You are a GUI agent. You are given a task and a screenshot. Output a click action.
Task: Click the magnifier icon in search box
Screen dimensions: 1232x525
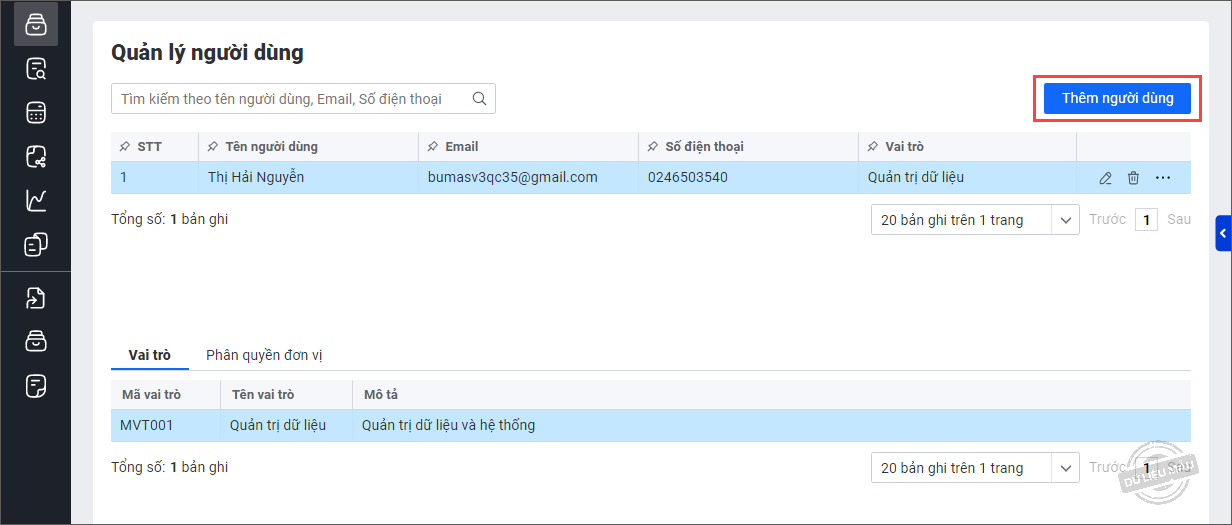click(479, 99)
